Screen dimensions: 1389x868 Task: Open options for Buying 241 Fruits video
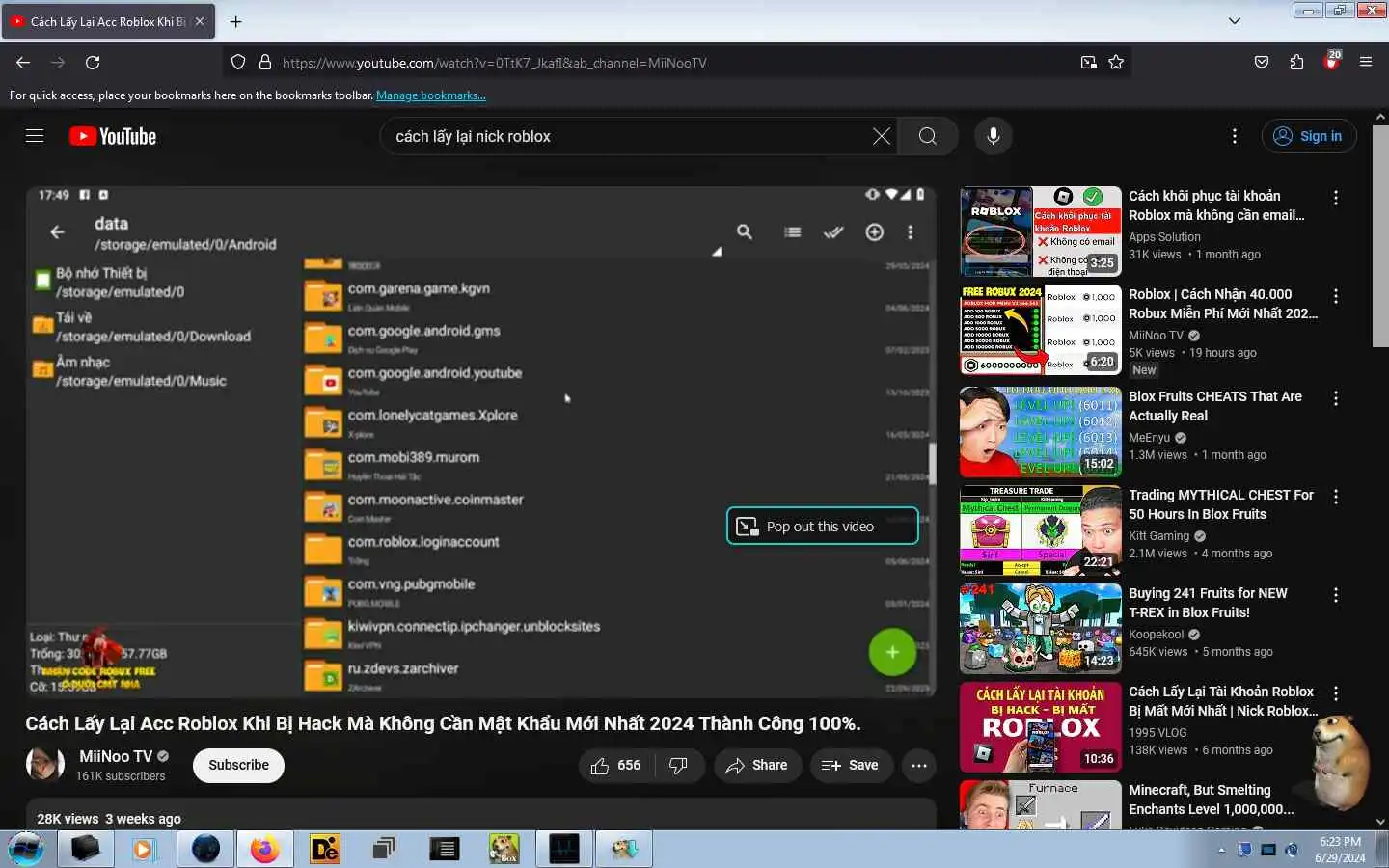pos(1335,595)
